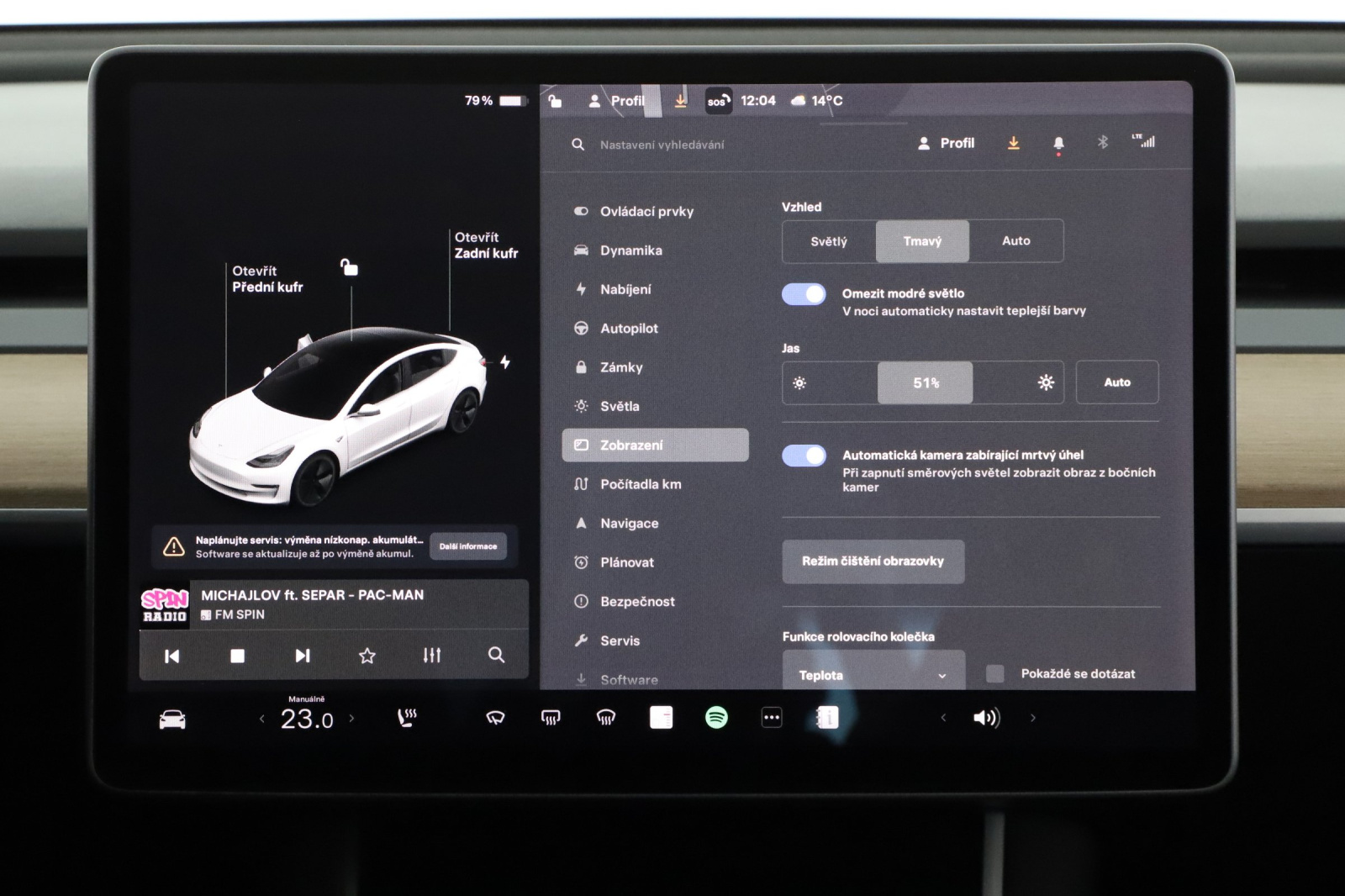Click Další informace button
The image size is (1345, 896).
(468, 546)
